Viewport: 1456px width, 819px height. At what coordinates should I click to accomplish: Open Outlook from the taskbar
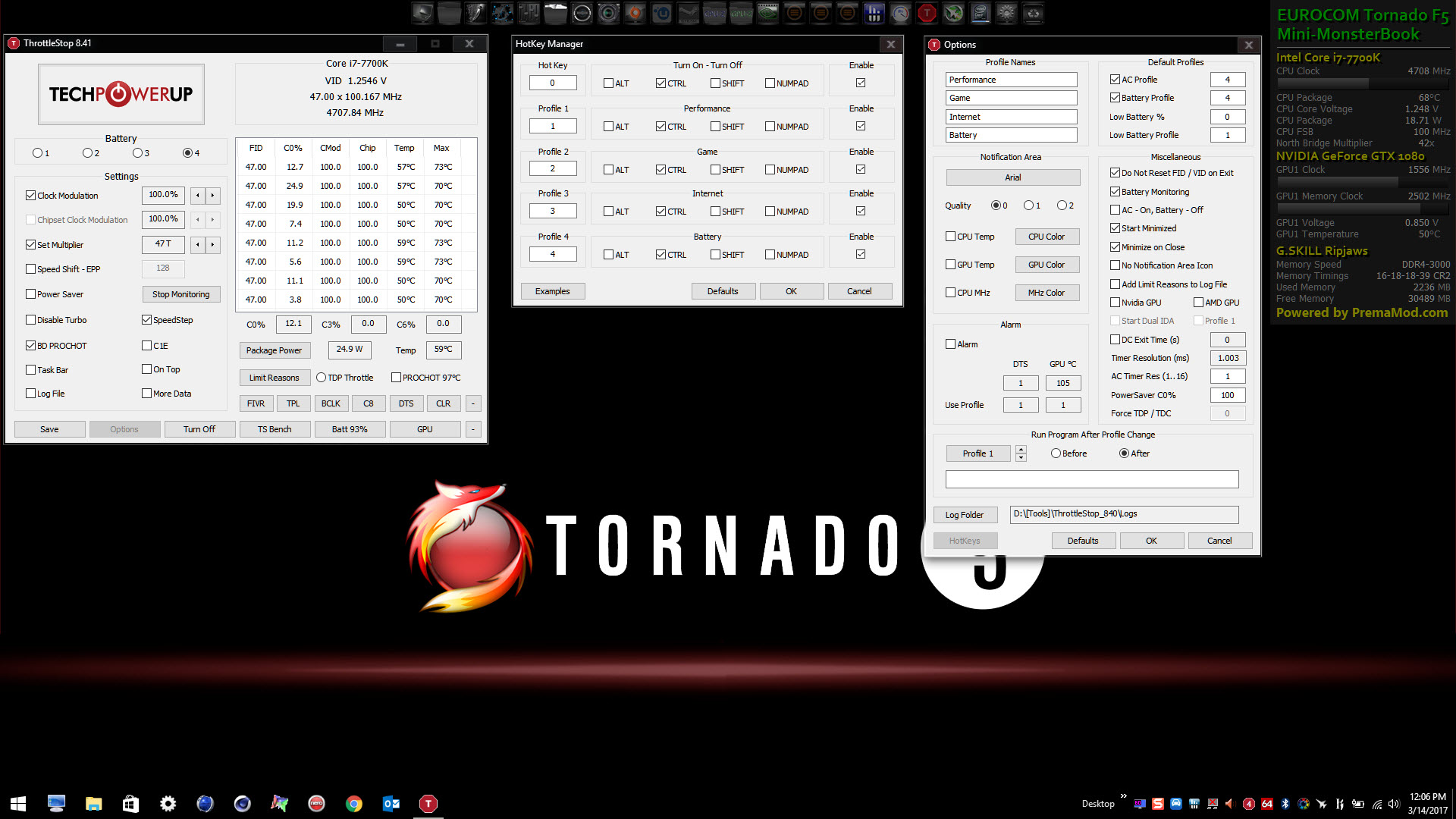click(391, 804)
